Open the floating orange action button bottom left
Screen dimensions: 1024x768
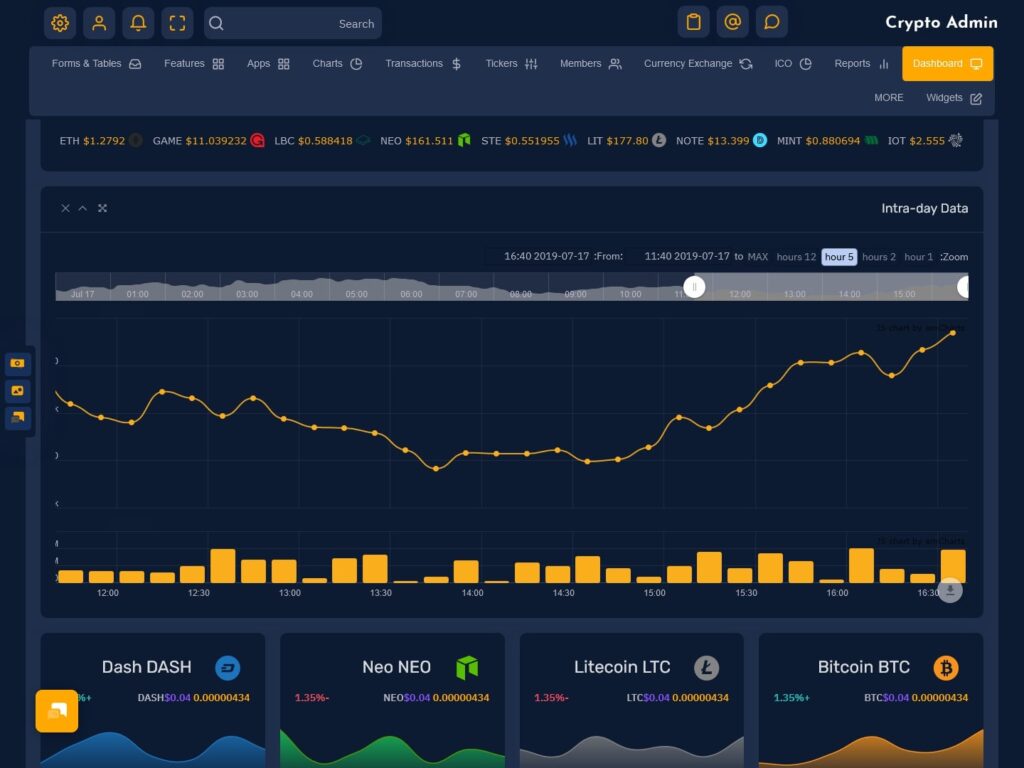(56, 711)
